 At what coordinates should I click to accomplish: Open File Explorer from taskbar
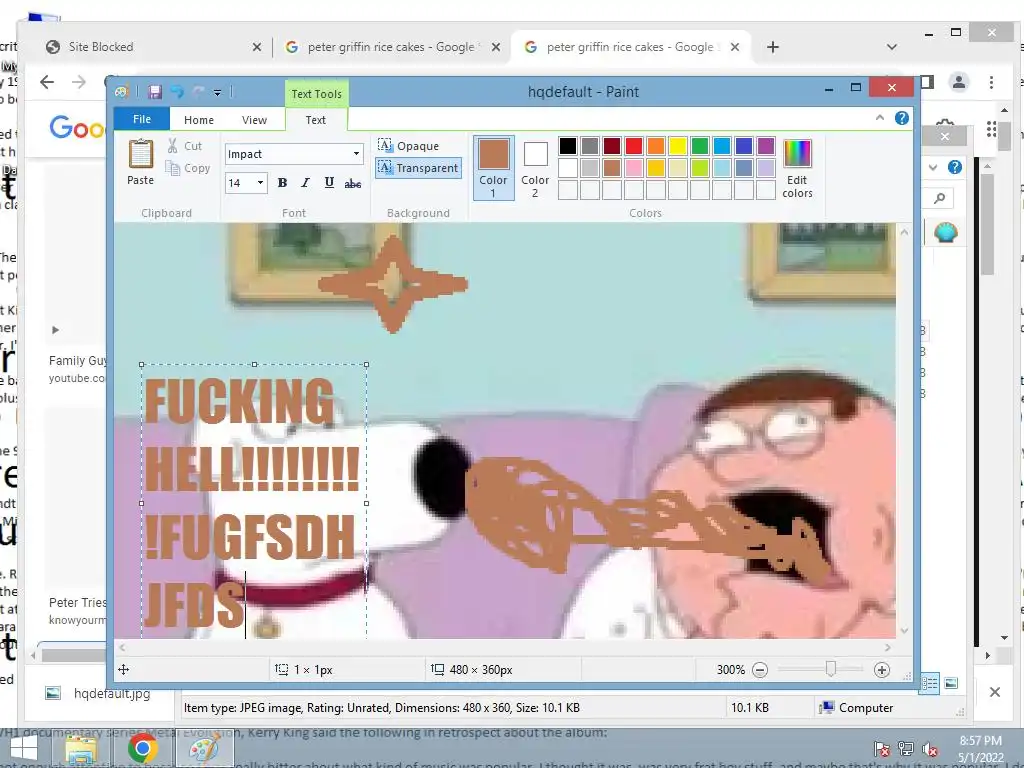[81, 749]
